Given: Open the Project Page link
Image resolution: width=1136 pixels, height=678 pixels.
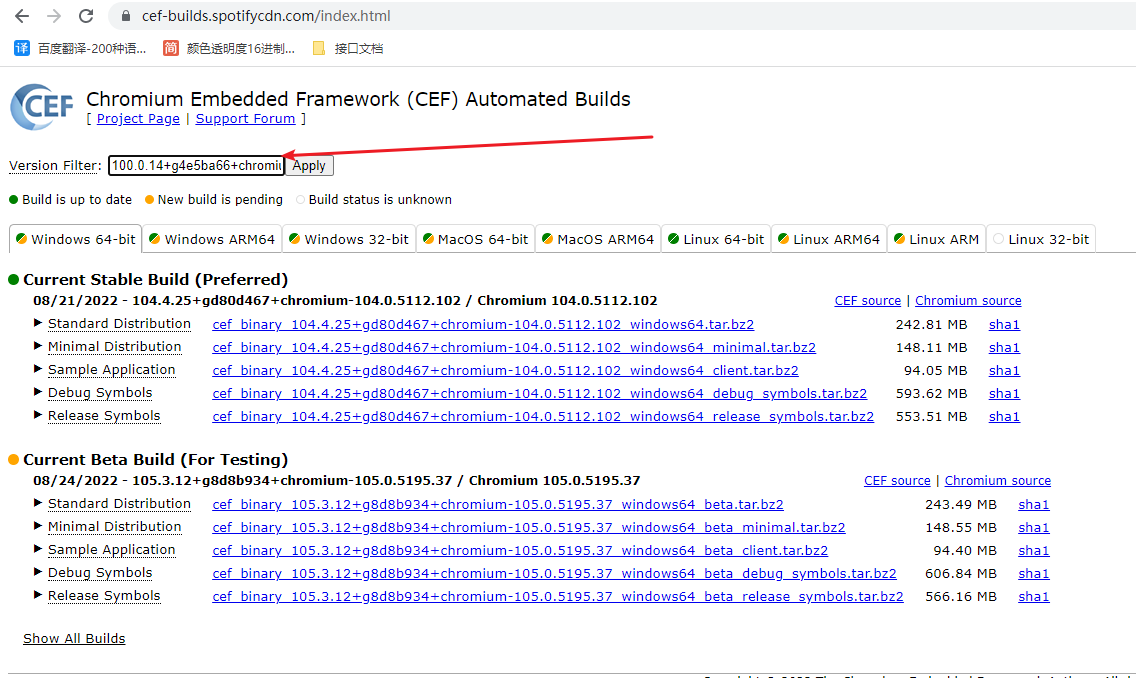Looking at the screenshot, I should tap(138, 119).
